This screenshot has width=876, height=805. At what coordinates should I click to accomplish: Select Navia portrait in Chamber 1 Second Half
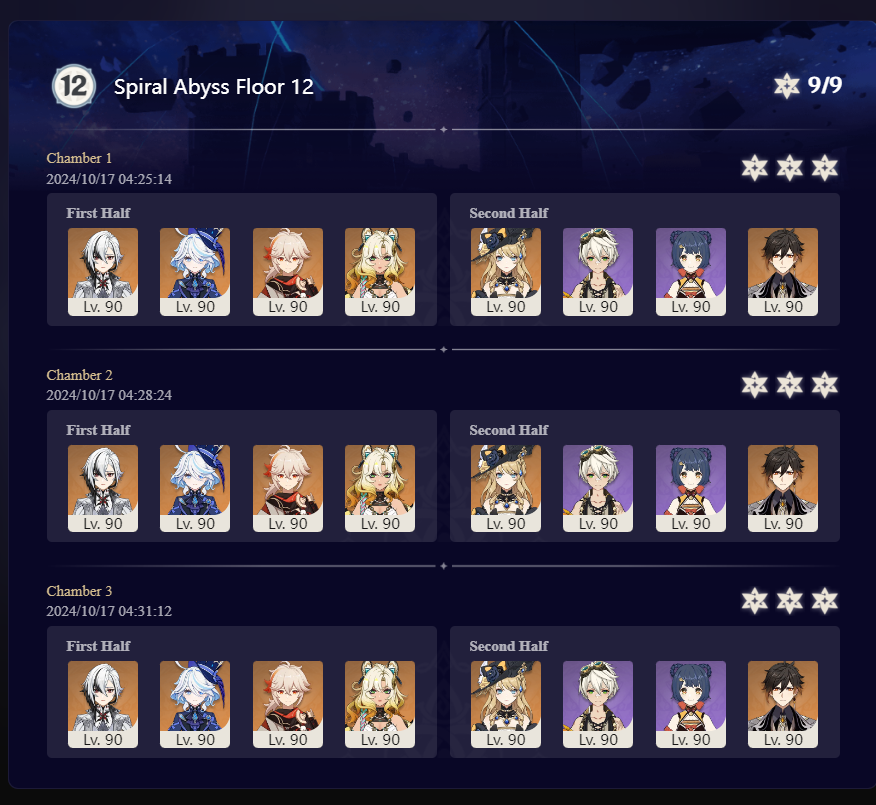click(506, 271)
